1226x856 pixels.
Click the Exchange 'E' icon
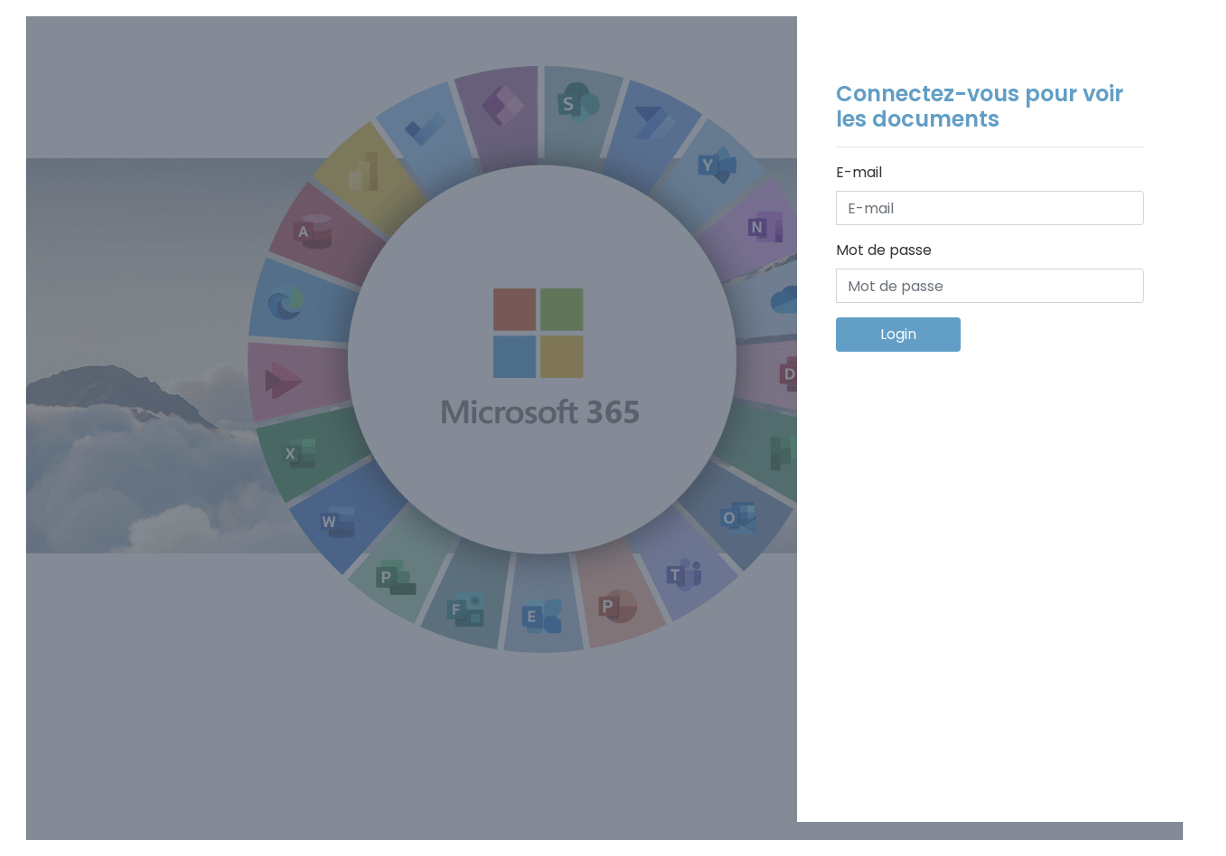(x=541, y=616)
